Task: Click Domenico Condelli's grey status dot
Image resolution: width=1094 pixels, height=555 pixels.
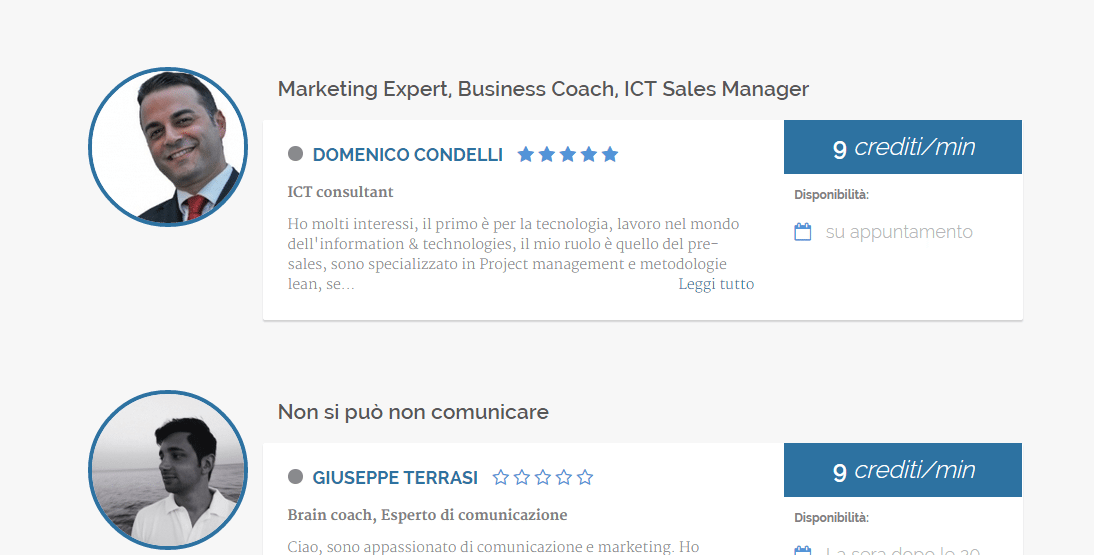Action: point(295,154)
